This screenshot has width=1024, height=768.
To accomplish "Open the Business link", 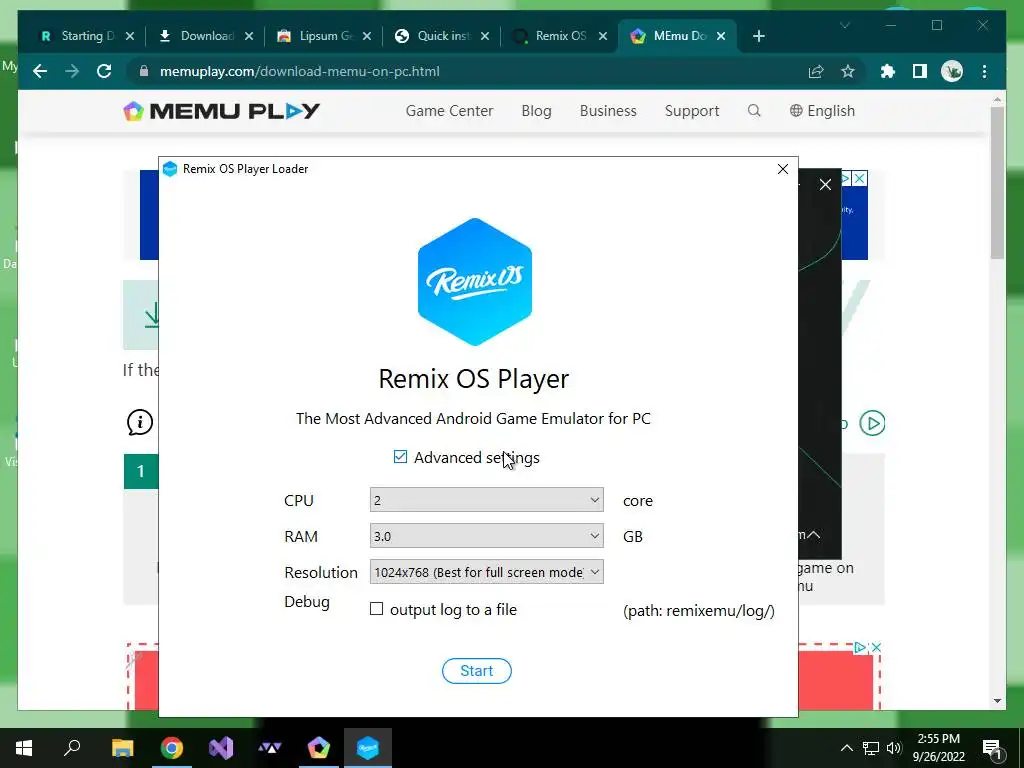I will click(608, 111).
